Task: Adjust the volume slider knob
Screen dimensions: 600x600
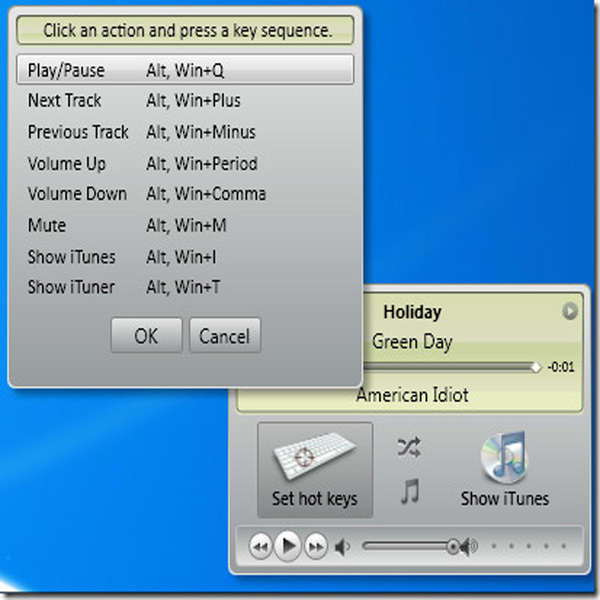Action: coord(453,546)
